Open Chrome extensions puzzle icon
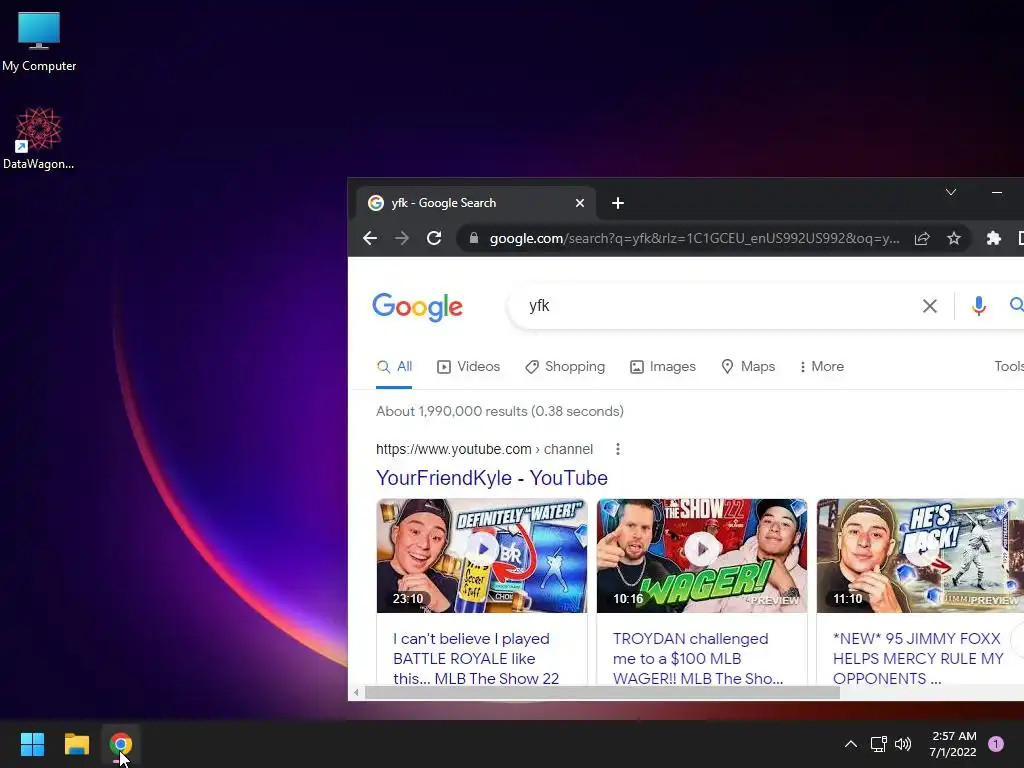This screenshot has height=768, width=1024. tap(993, 238)
